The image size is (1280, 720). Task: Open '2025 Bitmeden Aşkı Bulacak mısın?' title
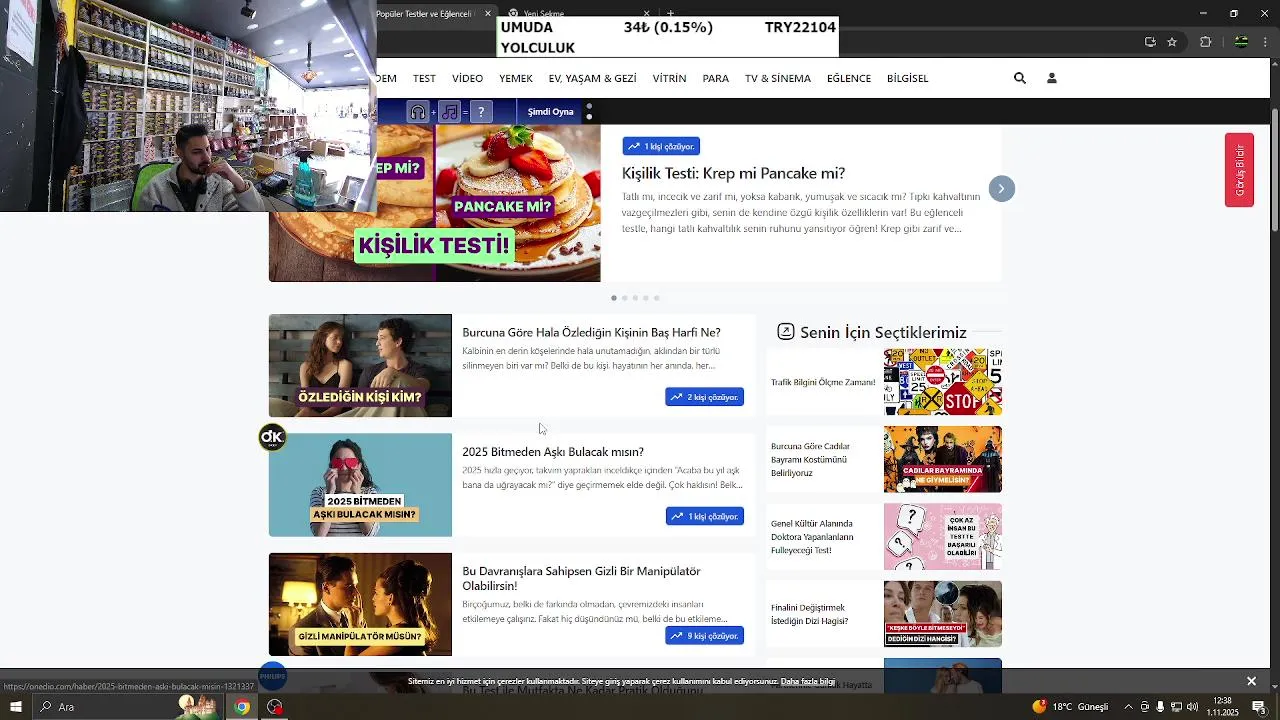pyautogui.click(x=553, y=452)
